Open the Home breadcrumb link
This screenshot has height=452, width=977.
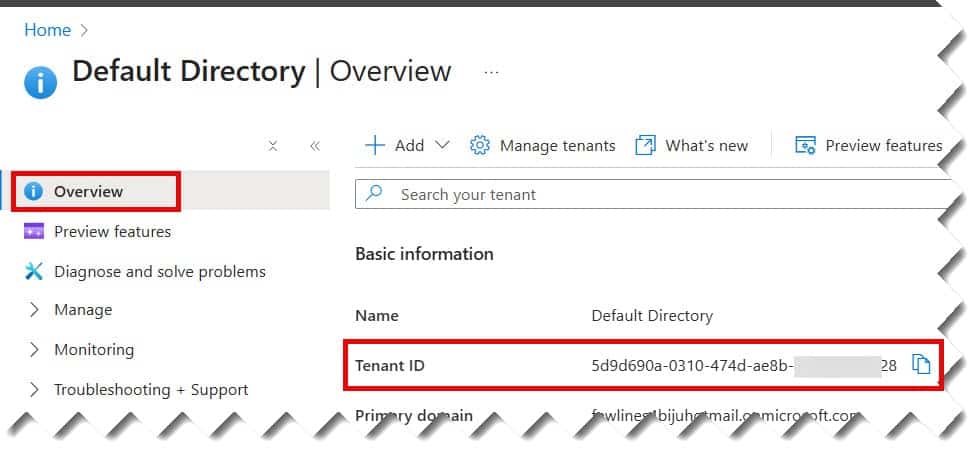(x=47, y=30)
